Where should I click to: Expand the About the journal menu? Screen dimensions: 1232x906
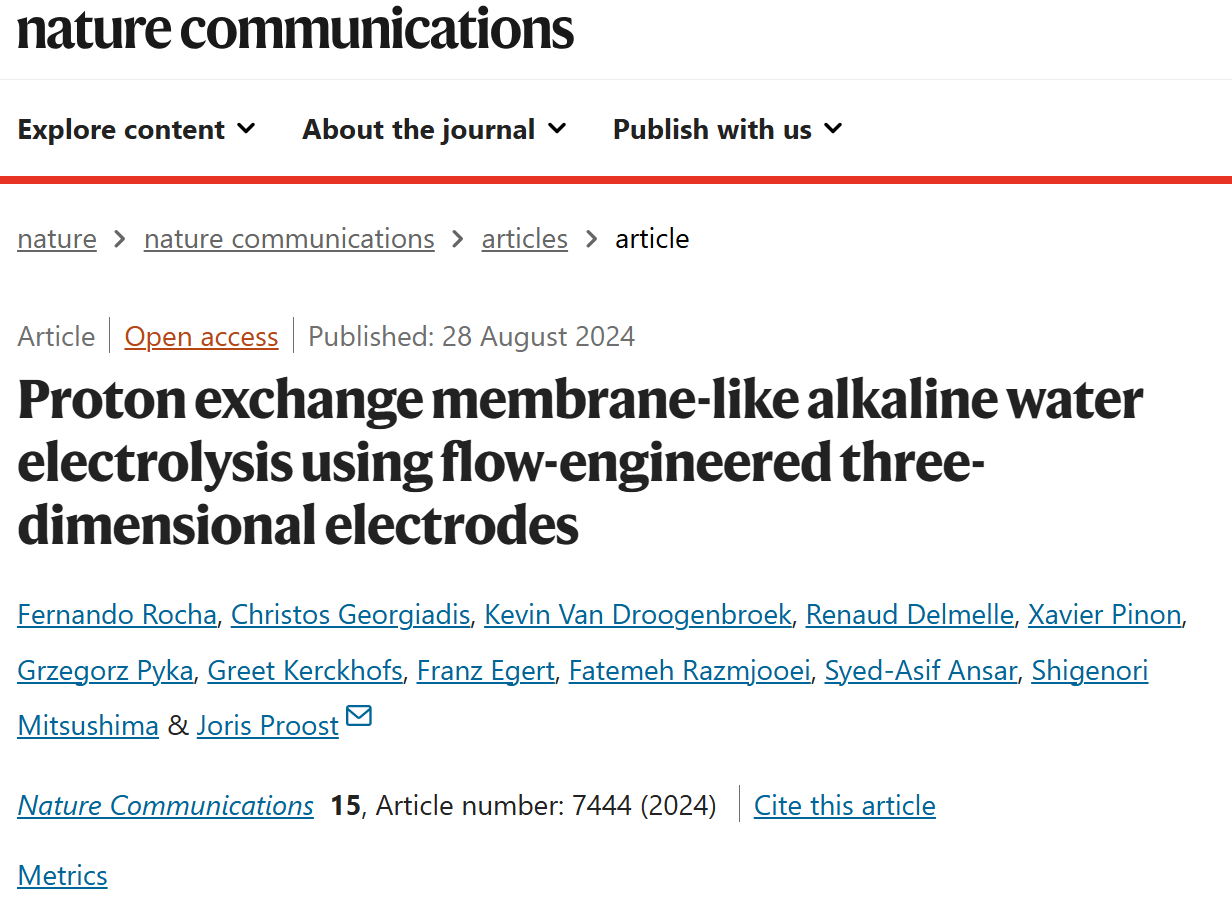pyautogui.click(x=435, y=130)
